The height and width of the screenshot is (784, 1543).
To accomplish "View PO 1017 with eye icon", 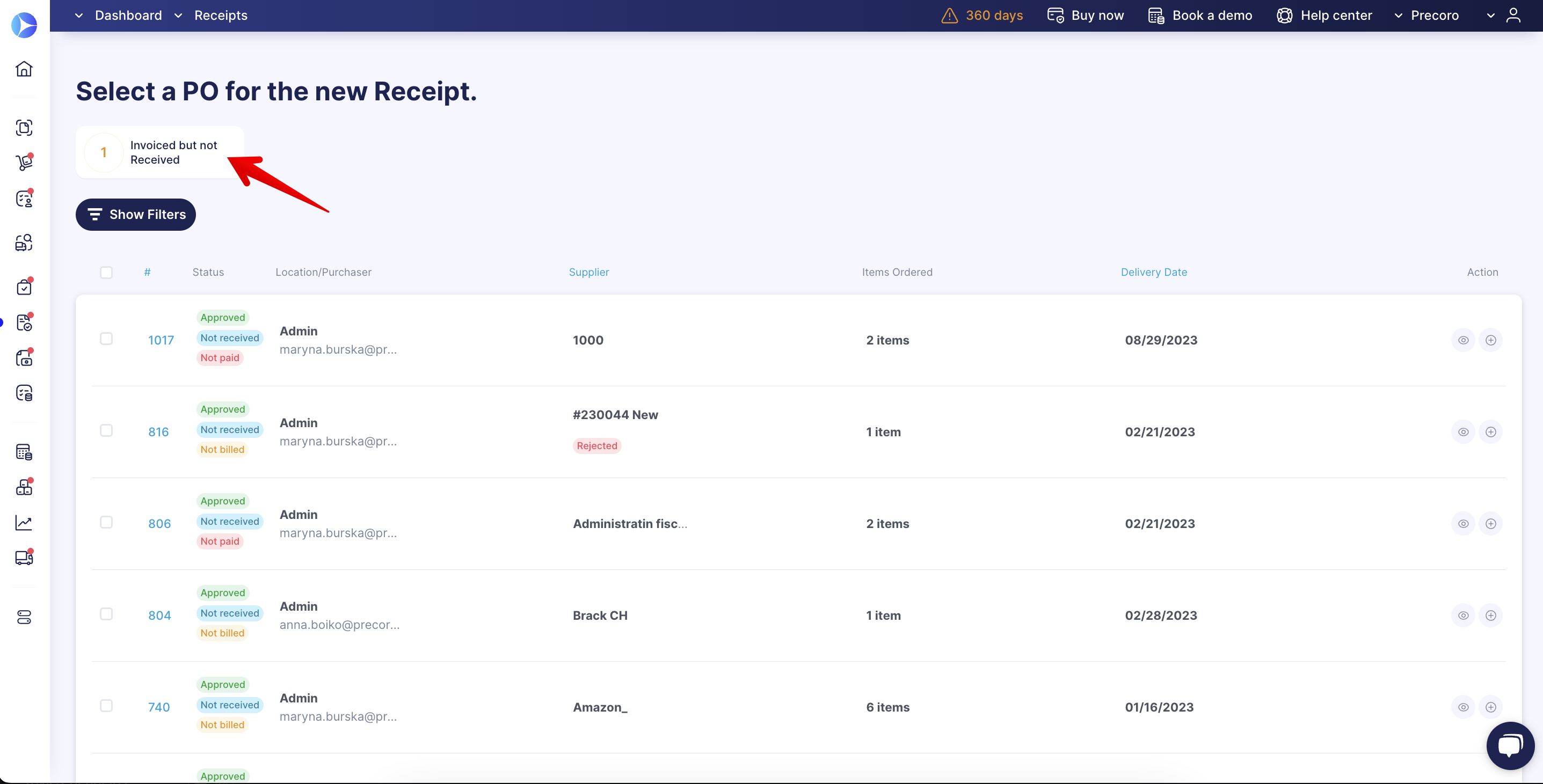I will 1464,340.
